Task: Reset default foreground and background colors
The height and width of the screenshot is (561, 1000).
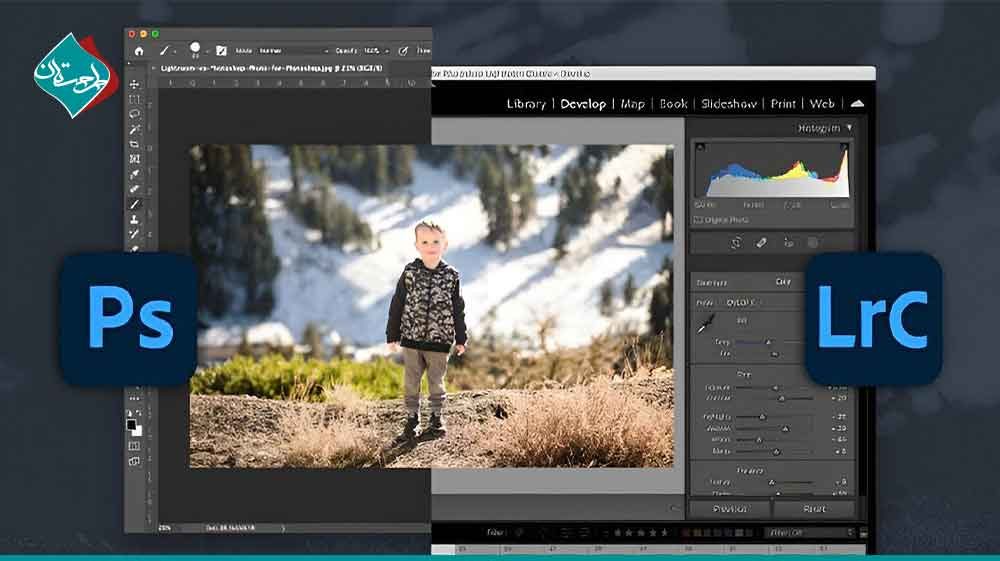Action: point(130,414)
